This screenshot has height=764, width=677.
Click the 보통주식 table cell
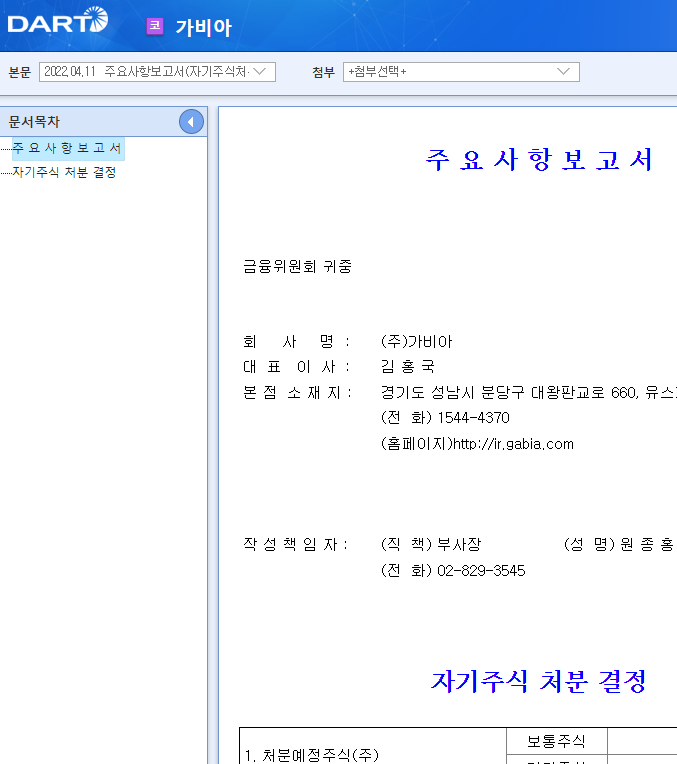(556, 742)
